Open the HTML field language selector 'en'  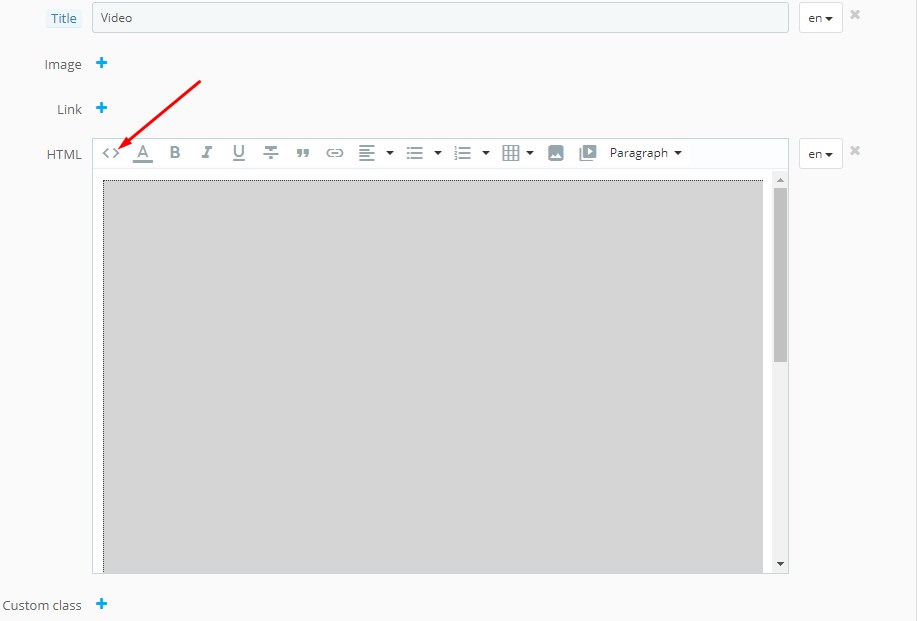click(820, 154)
